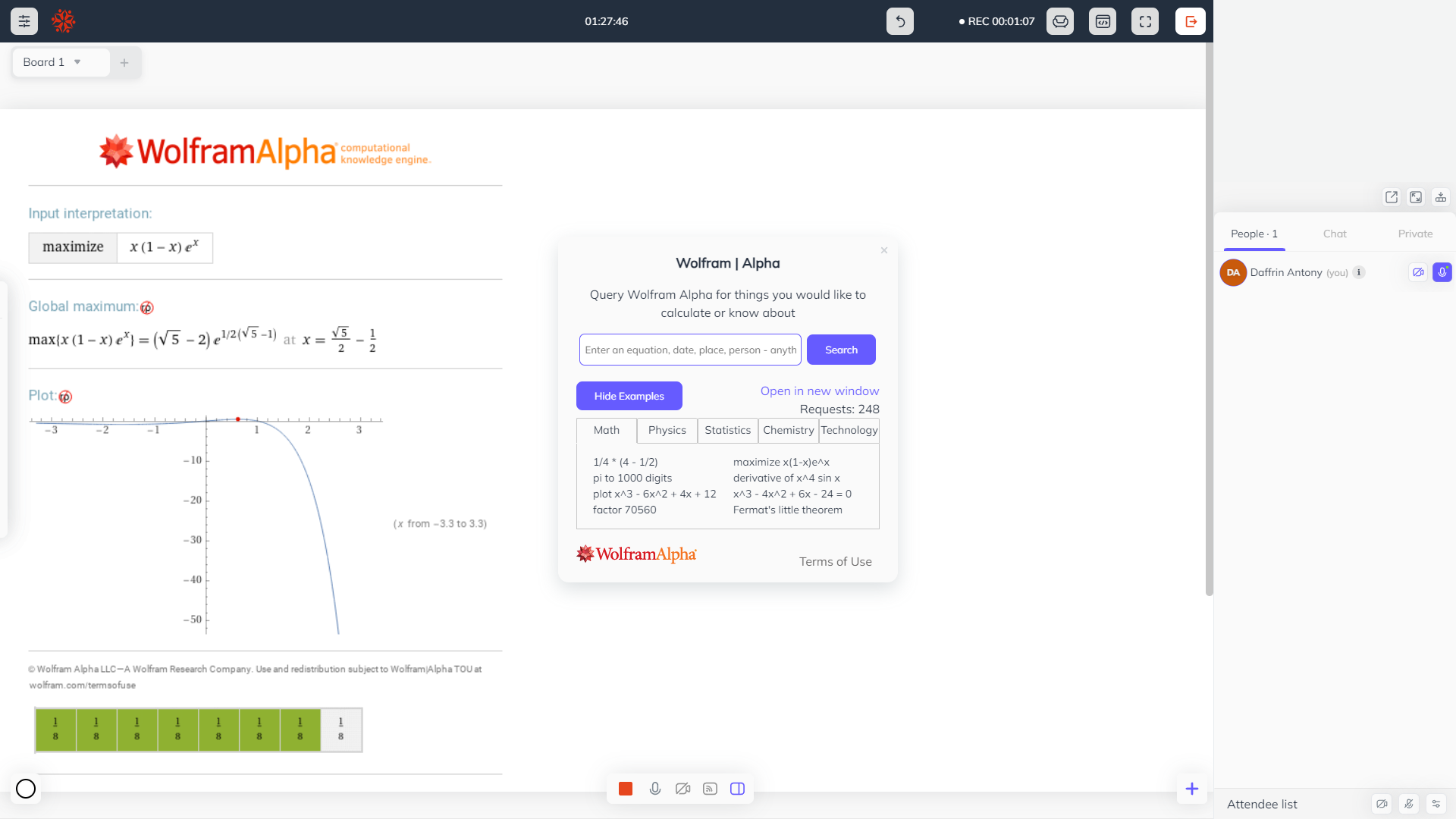Screen dimensions: 1456x819
Task: Click the undo arrow in the top bar
Action: click(x=899, y=21)
